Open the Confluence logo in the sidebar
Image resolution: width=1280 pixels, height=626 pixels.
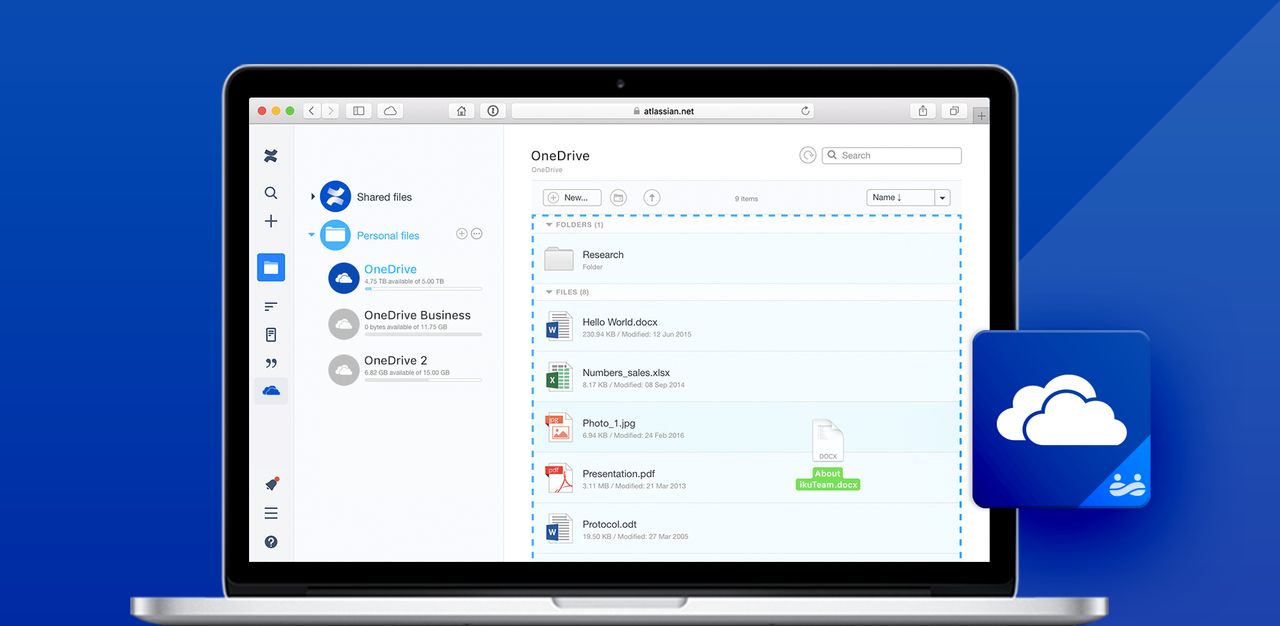(x=270, y=156)
